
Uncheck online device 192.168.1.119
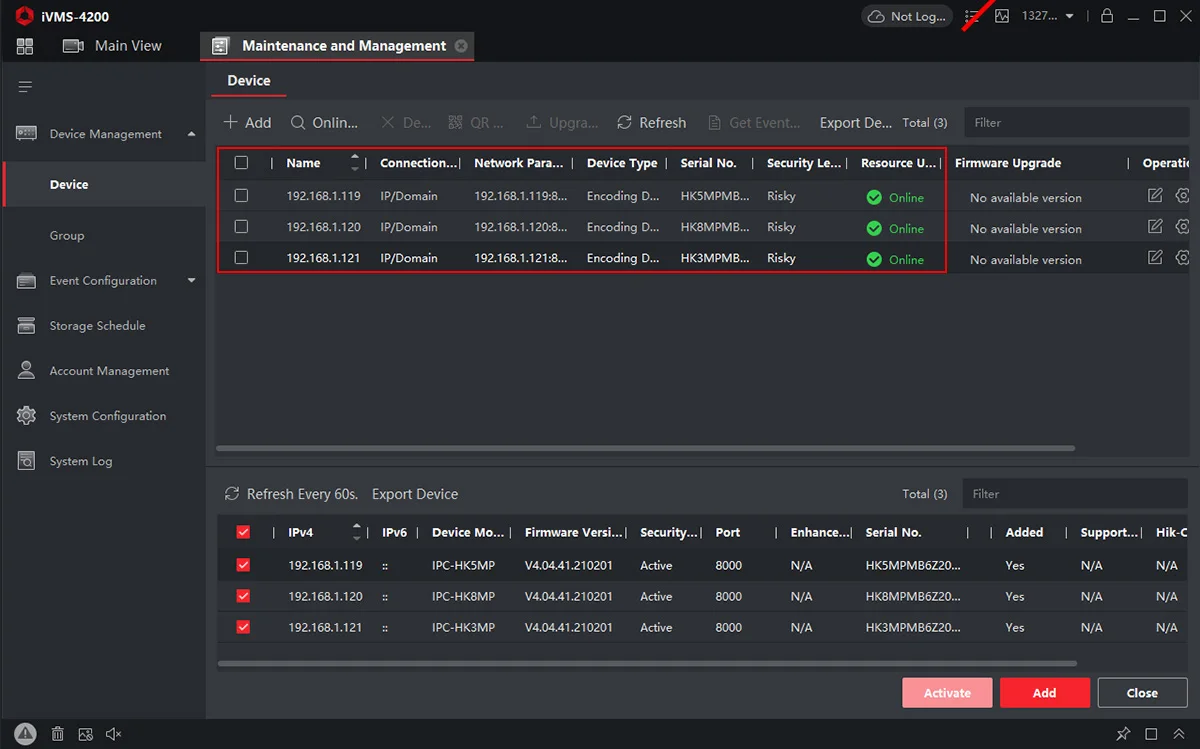243,565
